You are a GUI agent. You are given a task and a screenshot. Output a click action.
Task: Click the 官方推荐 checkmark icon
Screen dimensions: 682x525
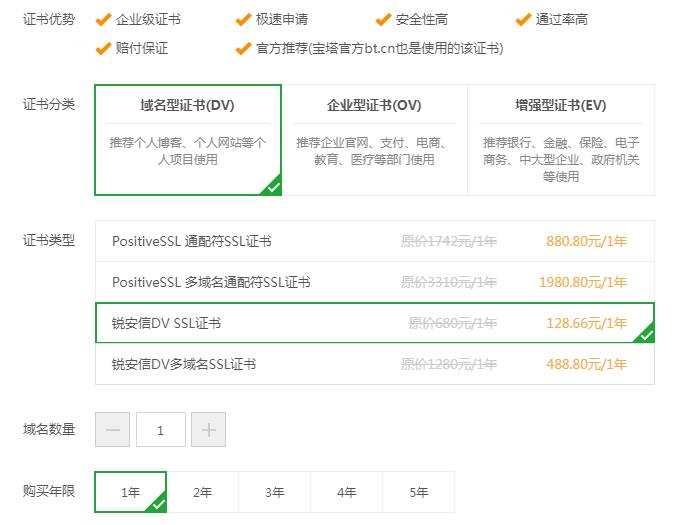243,48
